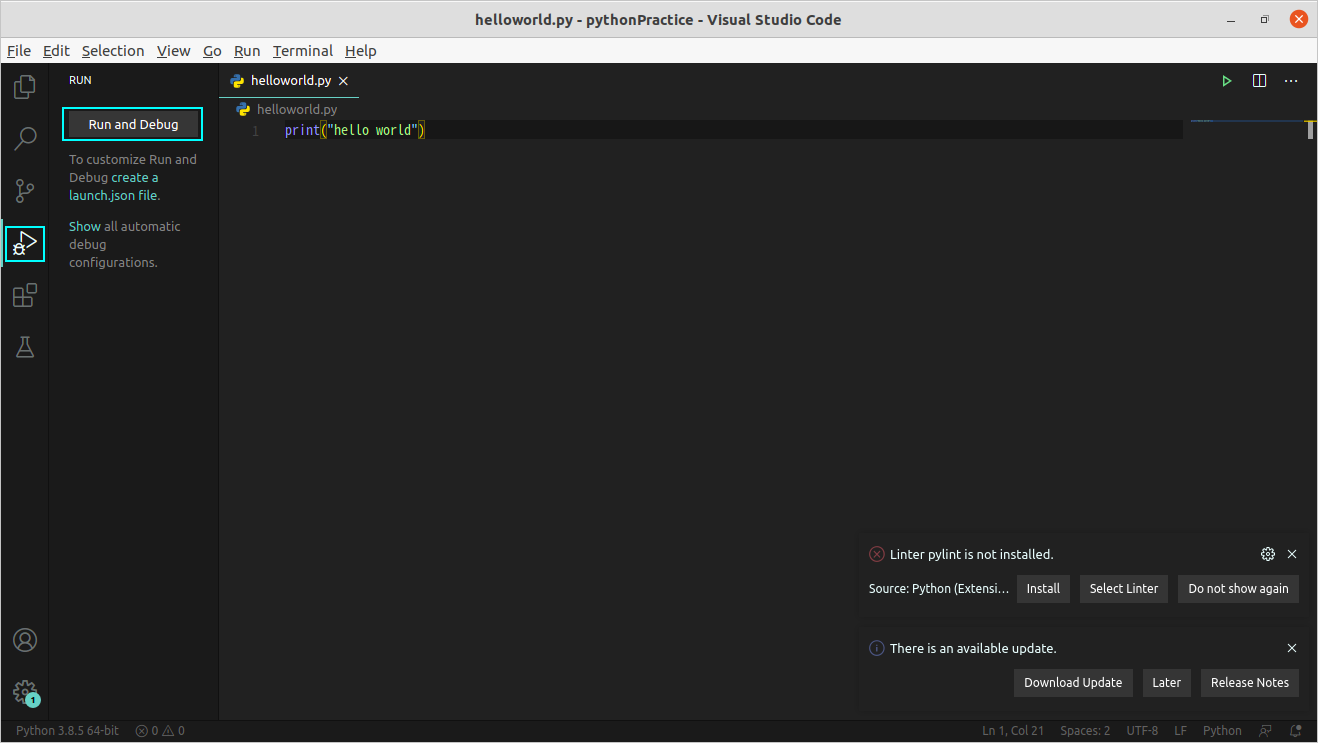Change file encoding UTF-8
Image resolution: width=1318 pixels, height=743 pixels.
(1142, 731)
